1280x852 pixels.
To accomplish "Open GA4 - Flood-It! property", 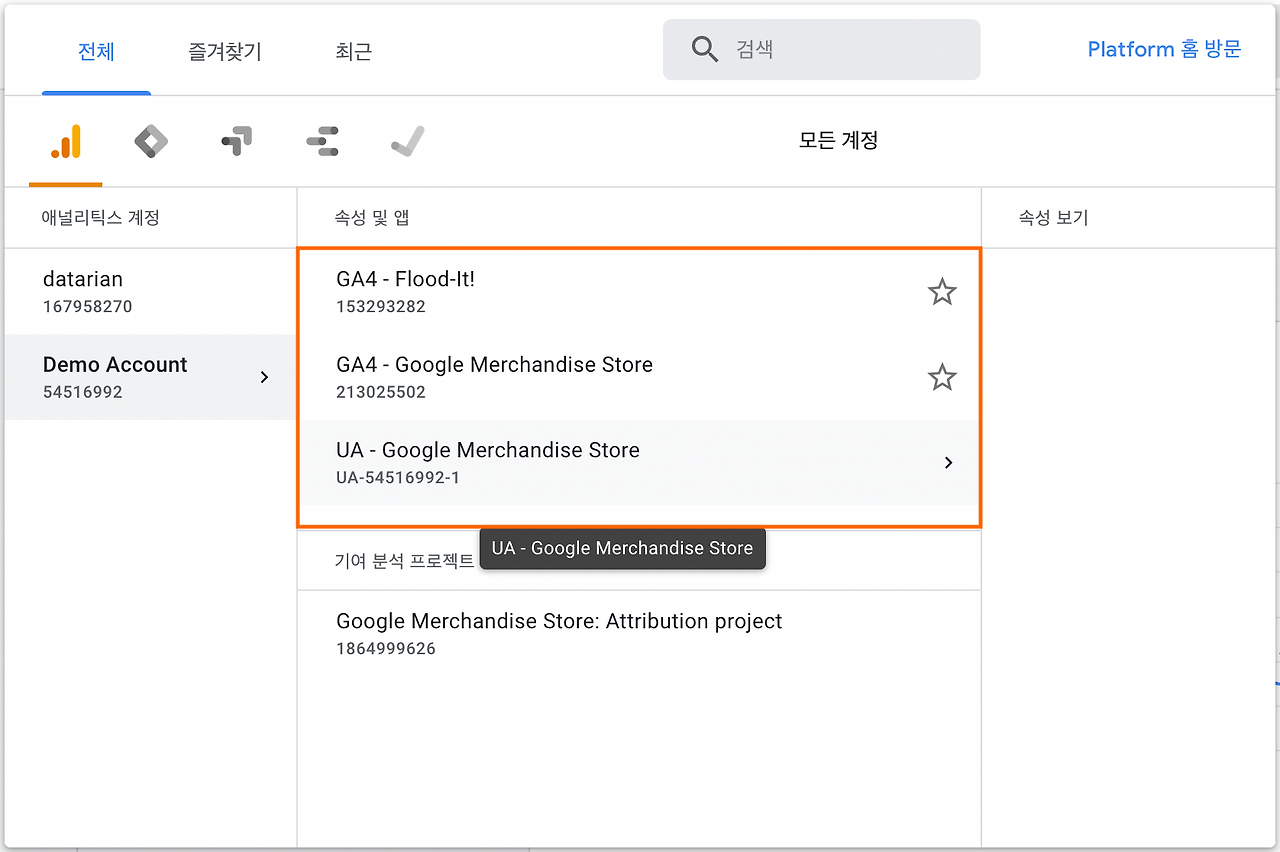I will (x=639, y=292).
